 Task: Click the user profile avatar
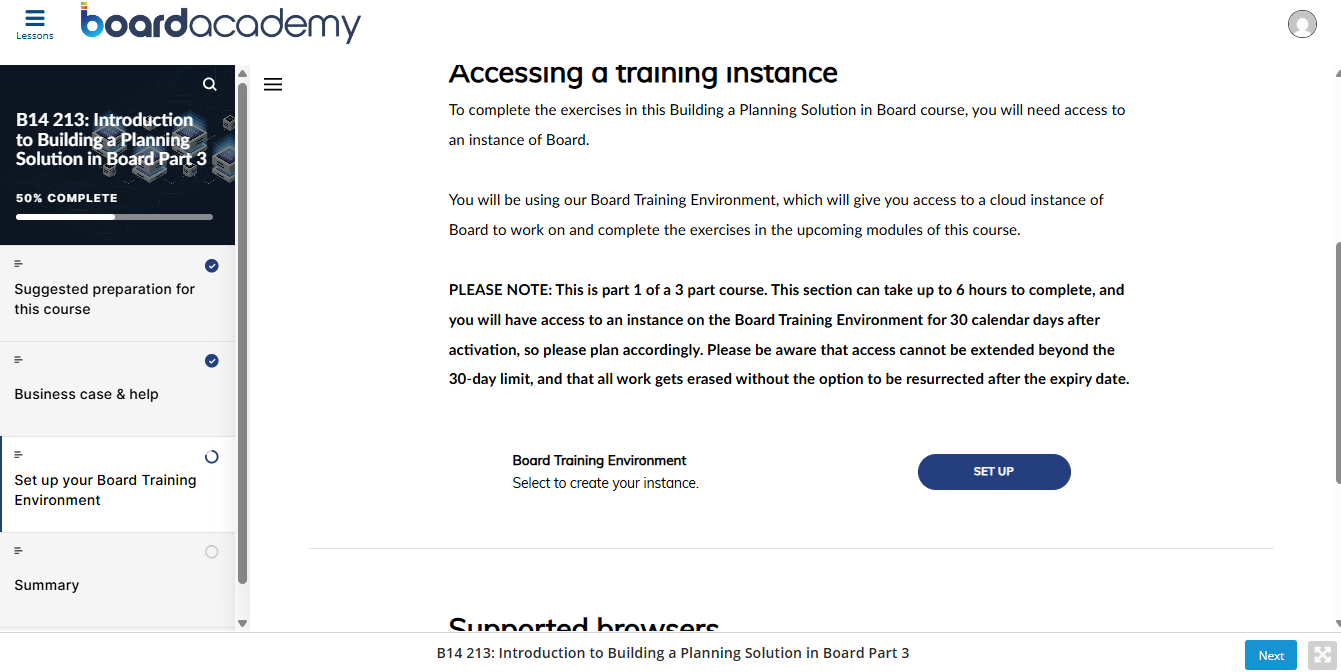[x=1302, y=24]
